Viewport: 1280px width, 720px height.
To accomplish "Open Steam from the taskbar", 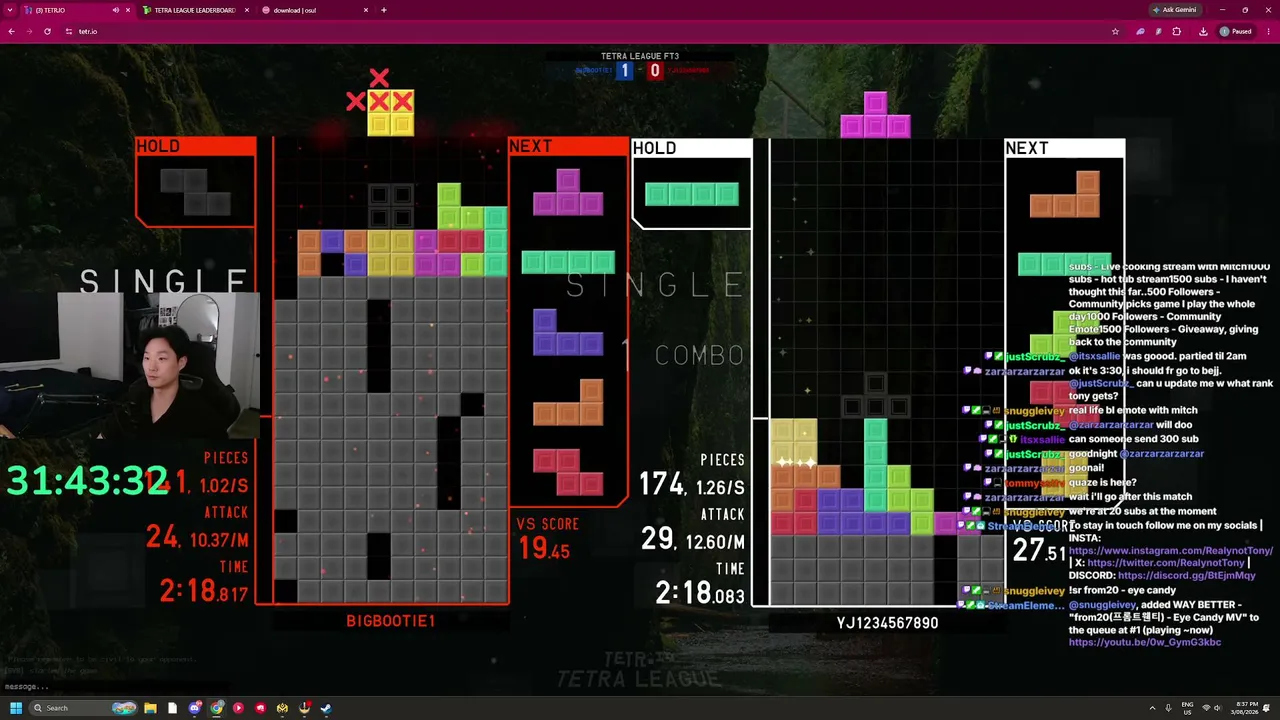I will tap(326, 708).
